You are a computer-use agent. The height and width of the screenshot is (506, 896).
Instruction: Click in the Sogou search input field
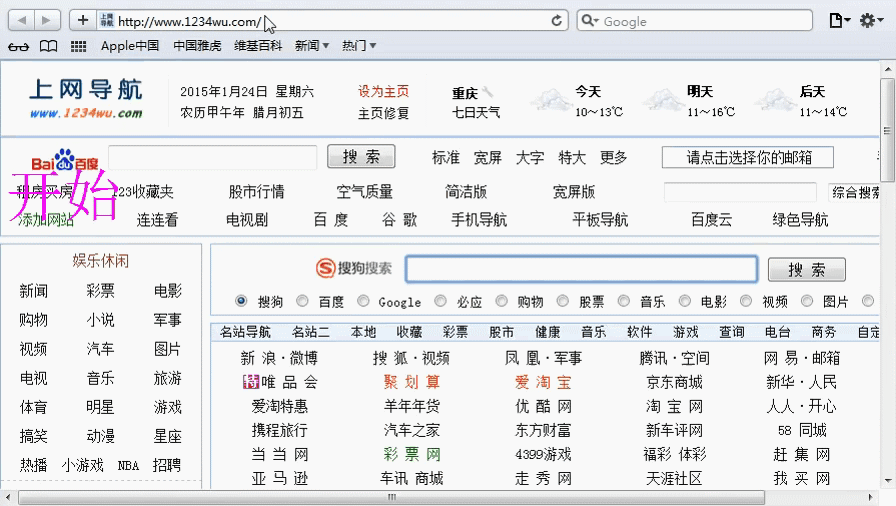pyautogui.click(x=582, y=269)
